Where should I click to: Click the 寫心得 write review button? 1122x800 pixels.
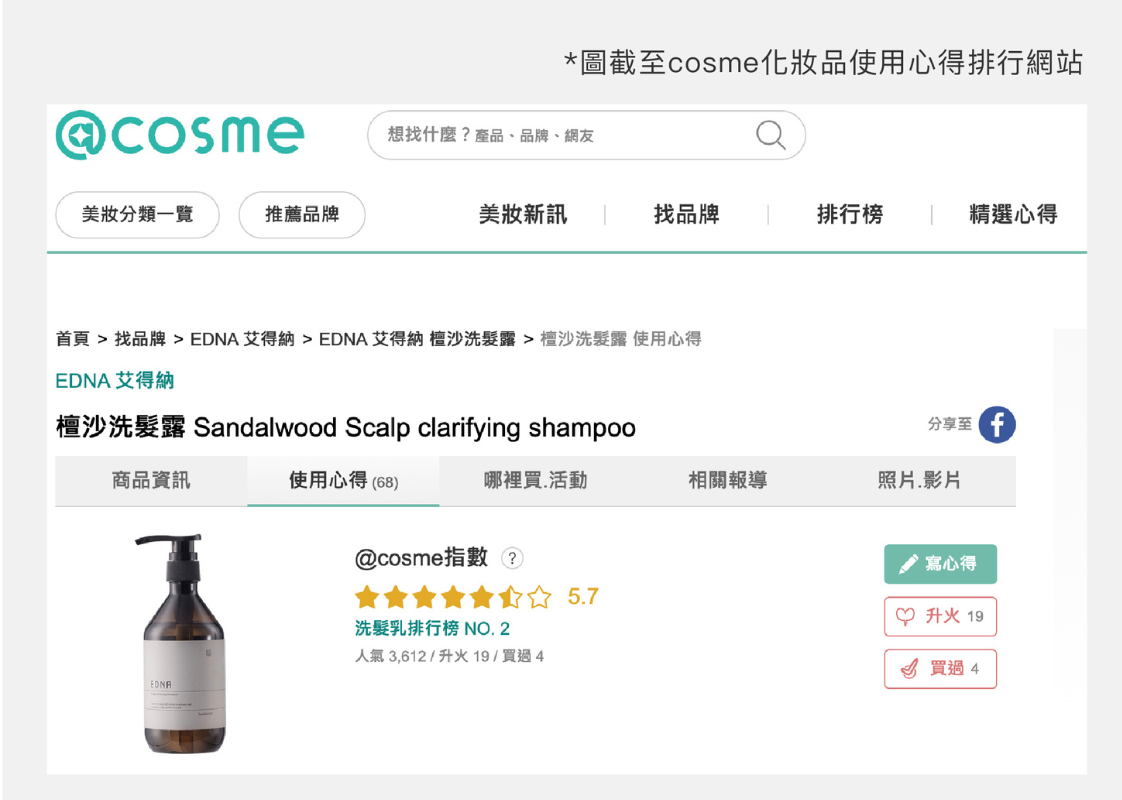click(940, 564)
